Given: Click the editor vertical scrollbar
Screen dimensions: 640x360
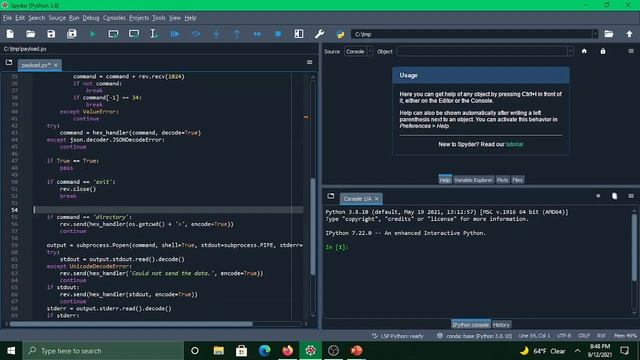Looking at the screenshot, I should (x=313, y=226).
